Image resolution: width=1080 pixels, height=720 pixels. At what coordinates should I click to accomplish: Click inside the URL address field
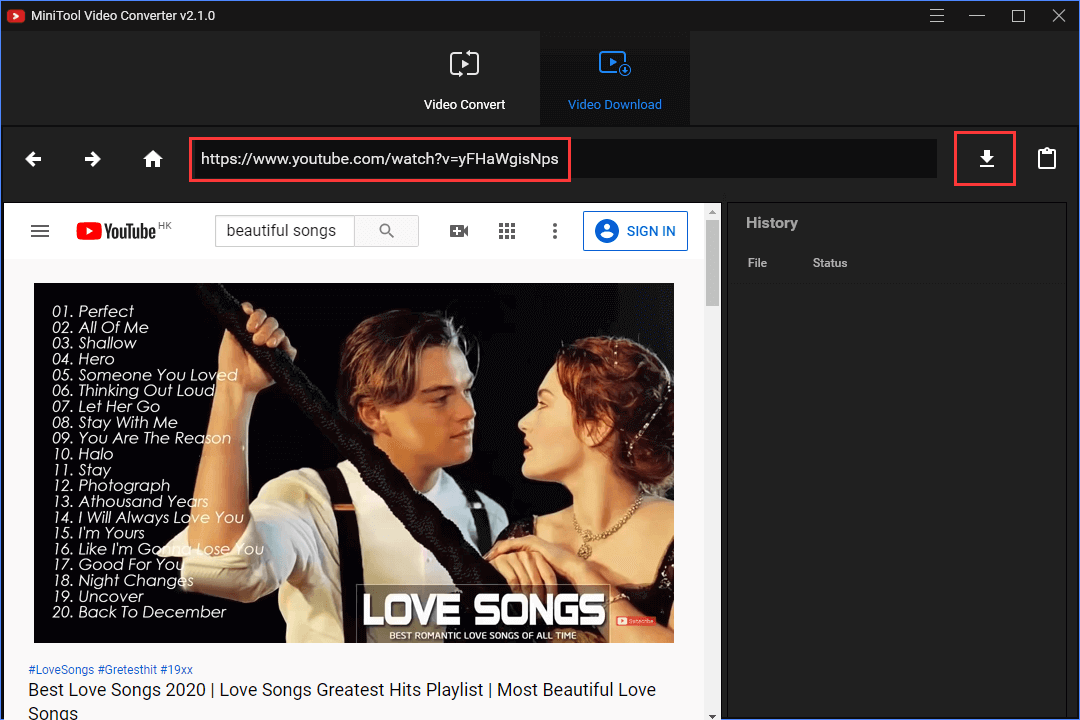click(380, 158)
